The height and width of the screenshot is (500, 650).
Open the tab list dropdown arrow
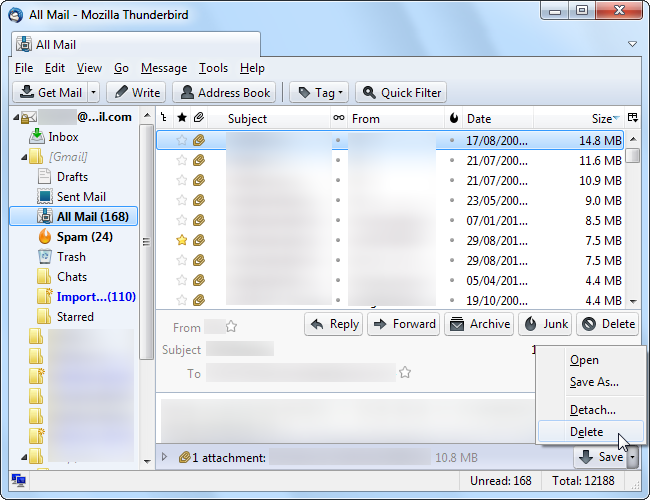[x=632, y=44]
